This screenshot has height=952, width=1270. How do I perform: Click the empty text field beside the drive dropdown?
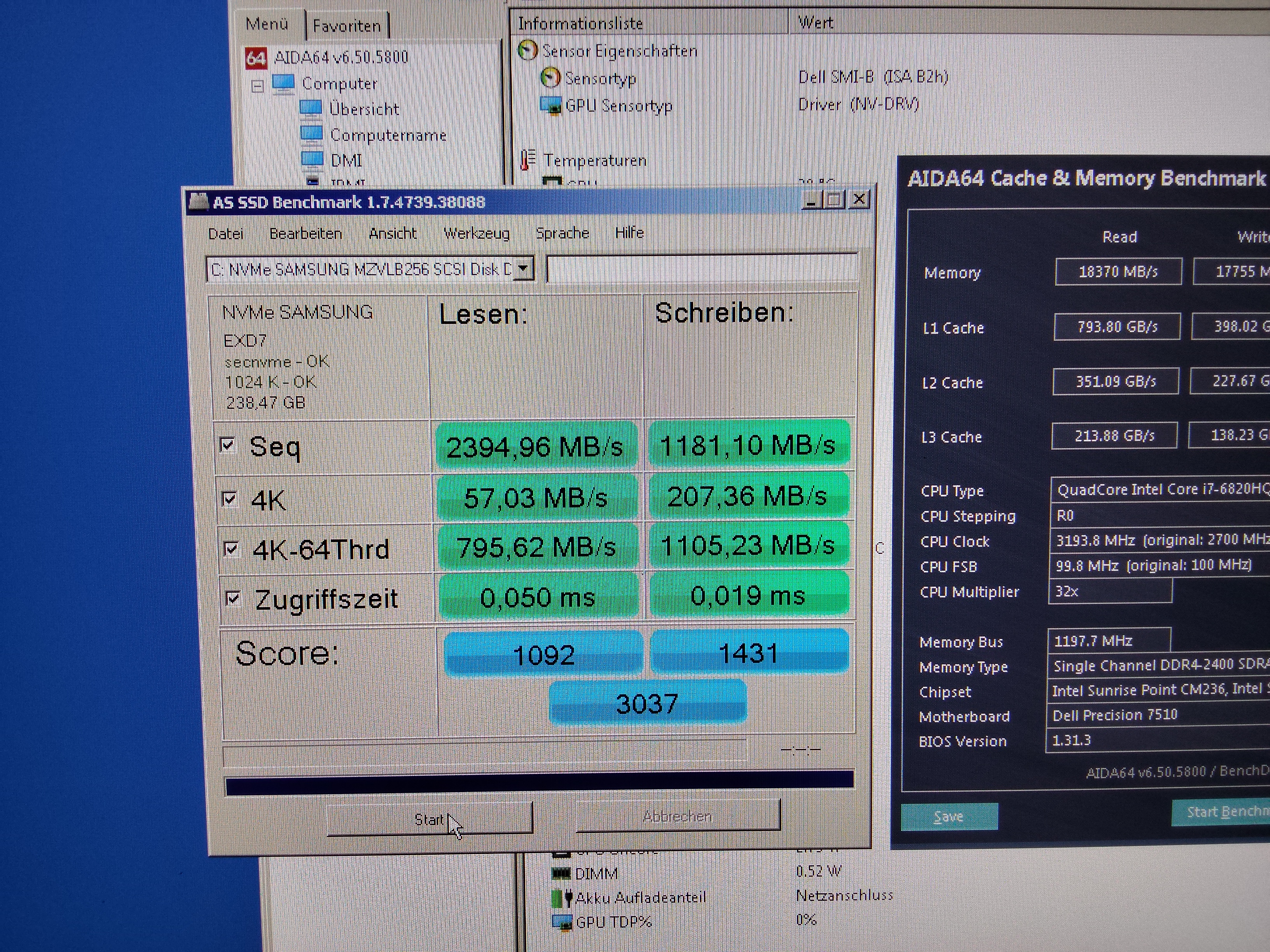(702, 268)
